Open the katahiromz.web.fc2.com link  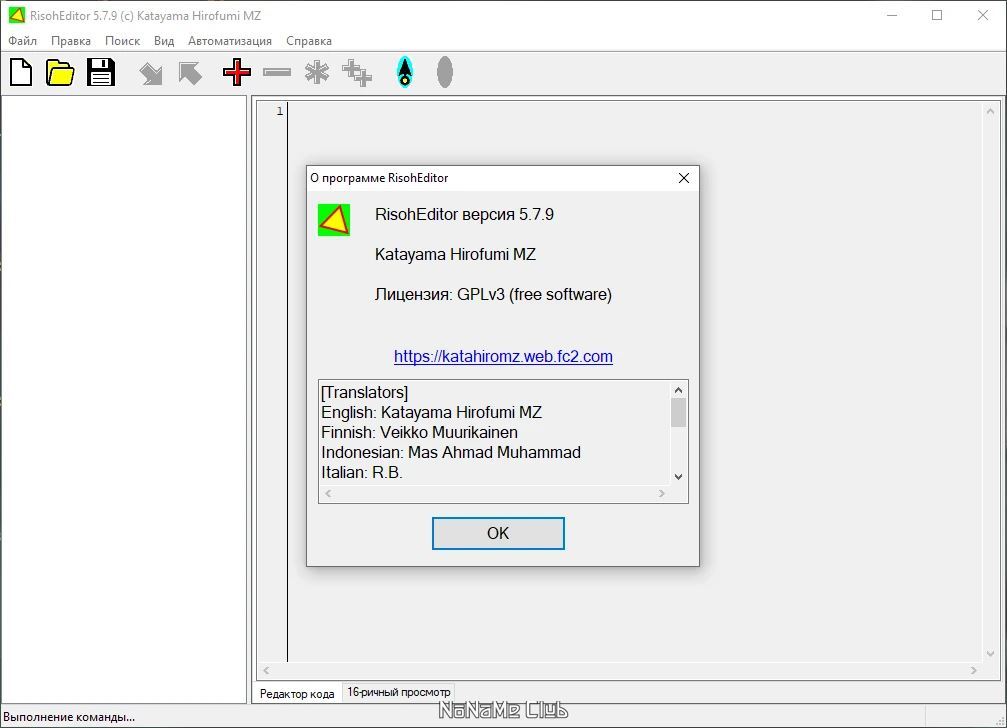coord(504,356)
